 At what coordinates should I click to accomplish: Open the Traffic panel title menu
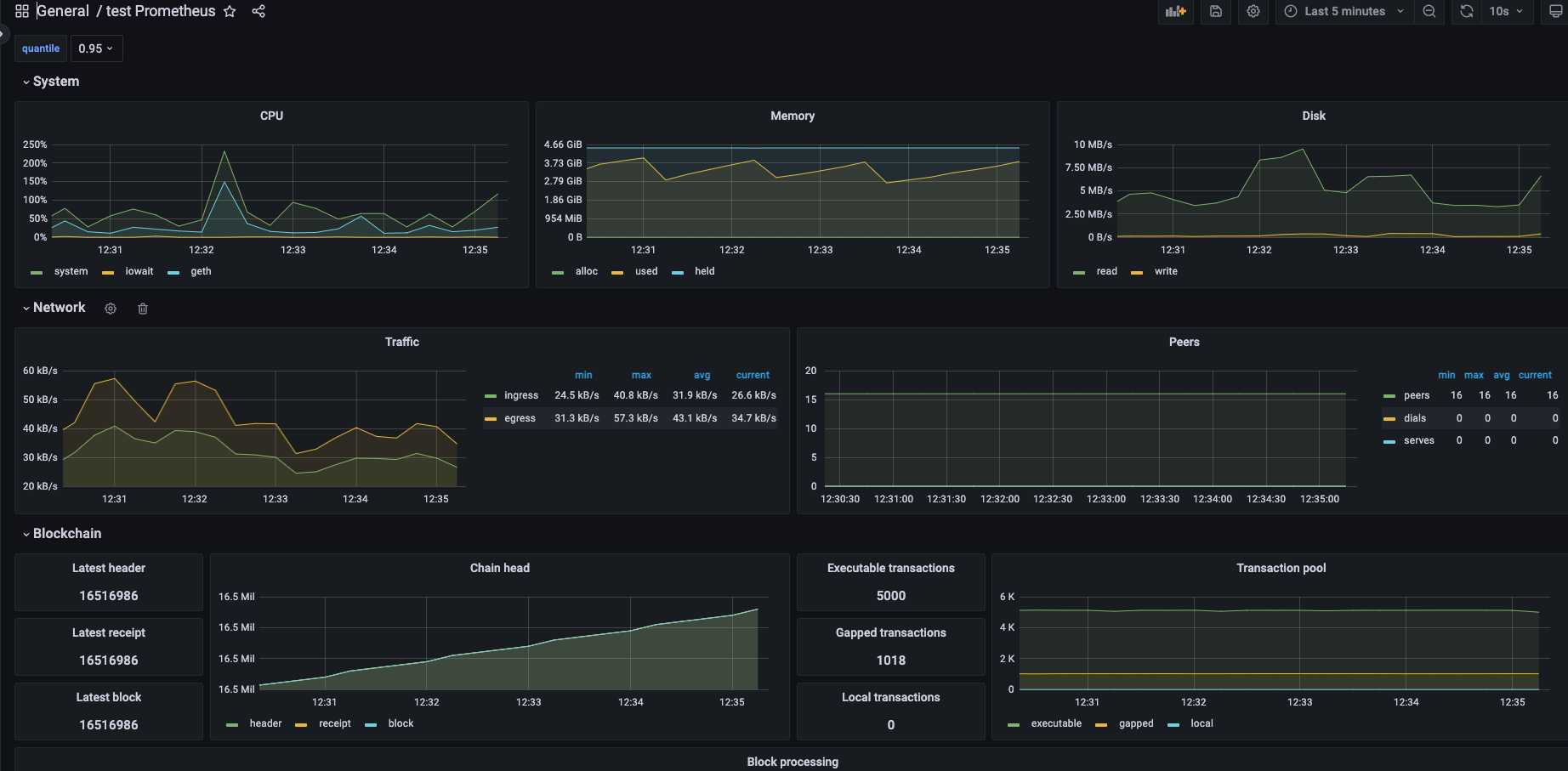click(402, 342)
